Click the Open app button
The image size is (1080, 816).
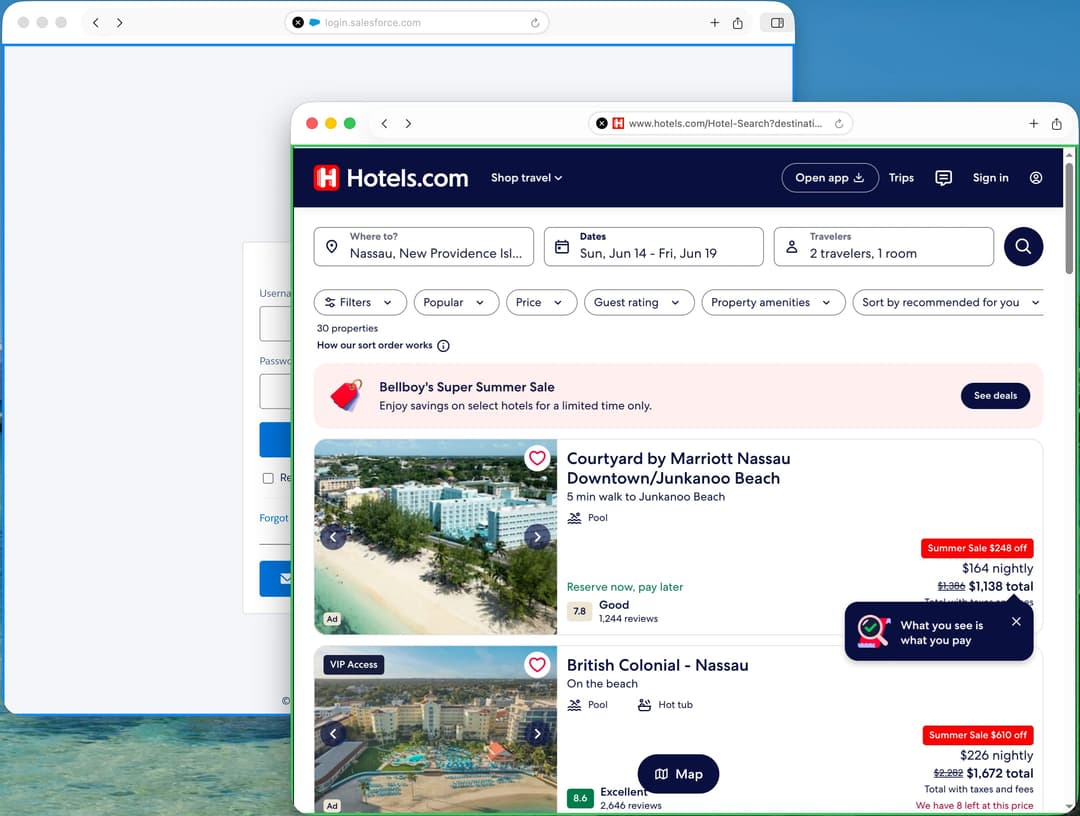[x=829, y=178]
